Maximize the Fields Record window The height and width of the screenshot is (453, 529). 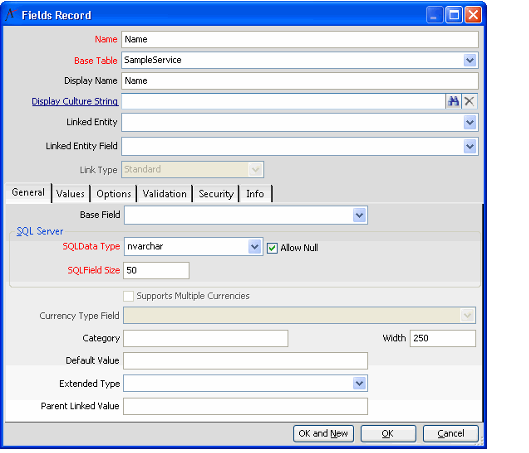click(453, 15)
